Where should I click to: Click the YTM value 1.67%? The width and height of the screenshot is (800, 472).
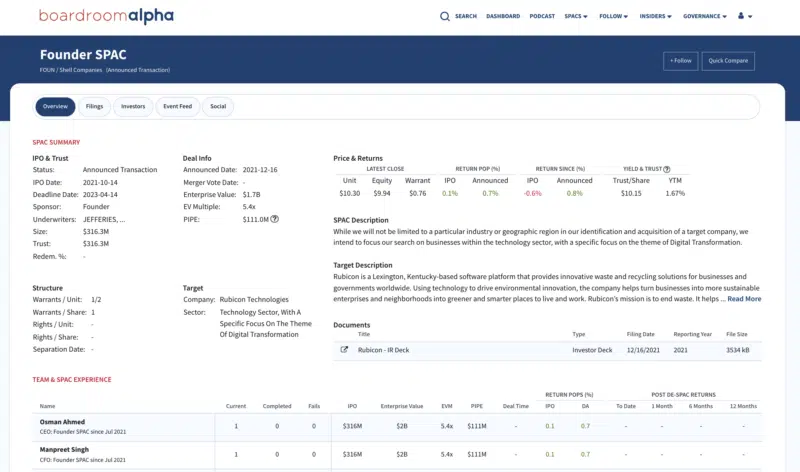click(675, 193)
